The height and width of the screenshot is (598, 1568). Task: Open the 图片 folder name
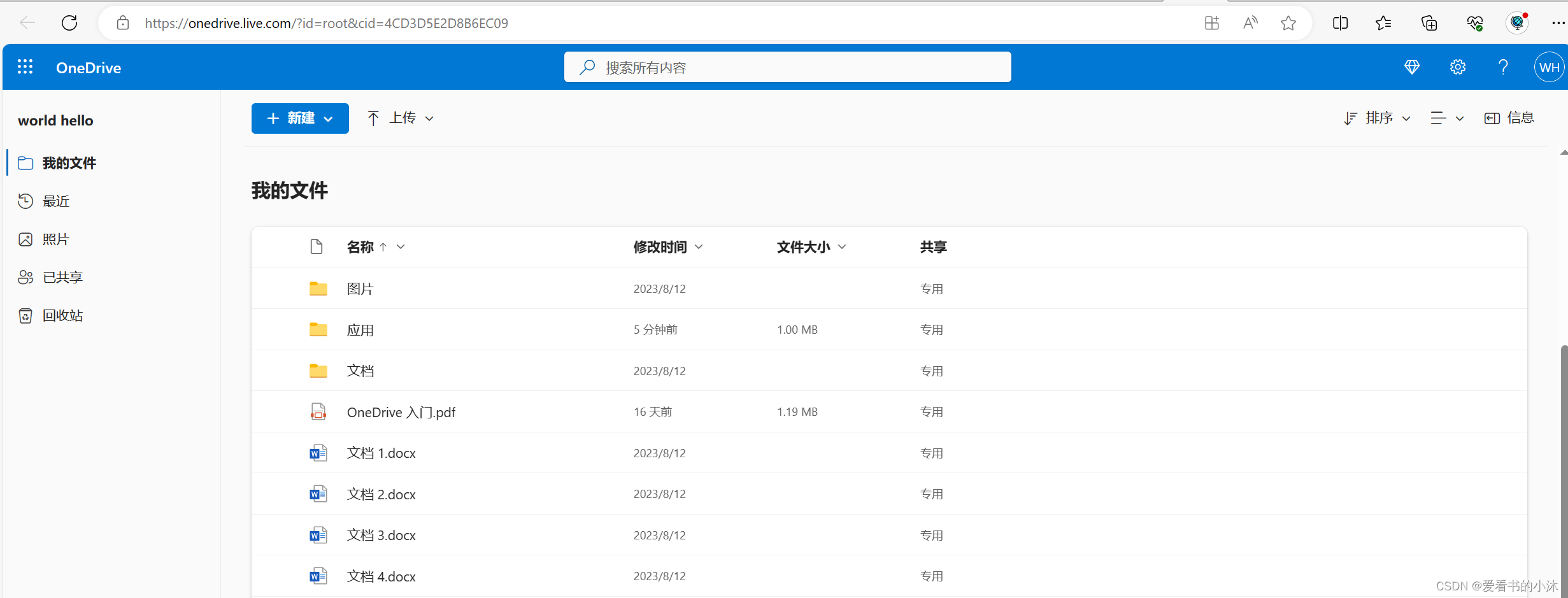pos(360,288)
